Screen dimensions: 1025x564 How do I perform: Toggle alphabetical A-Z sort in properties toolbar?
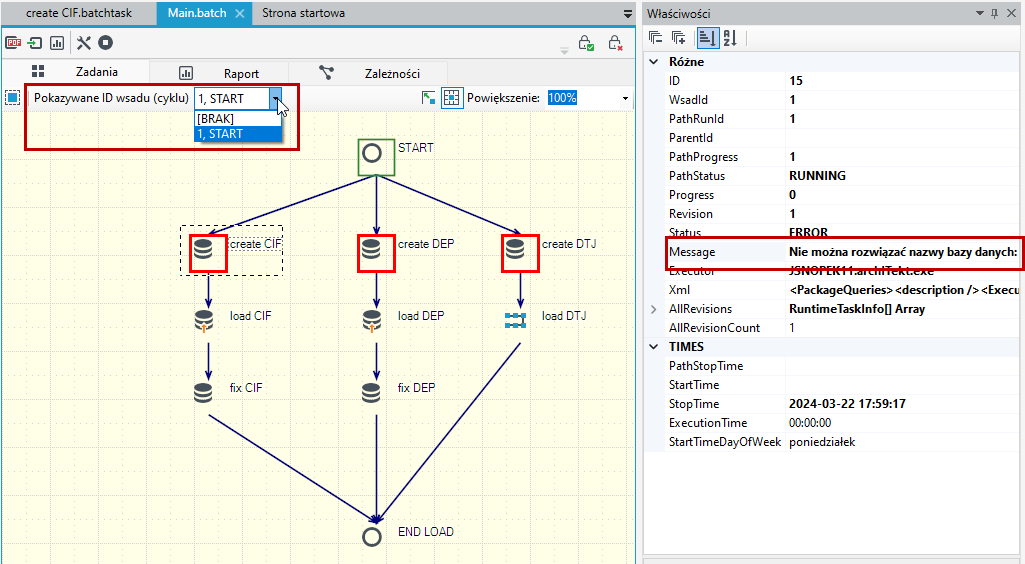click(730, 38)
